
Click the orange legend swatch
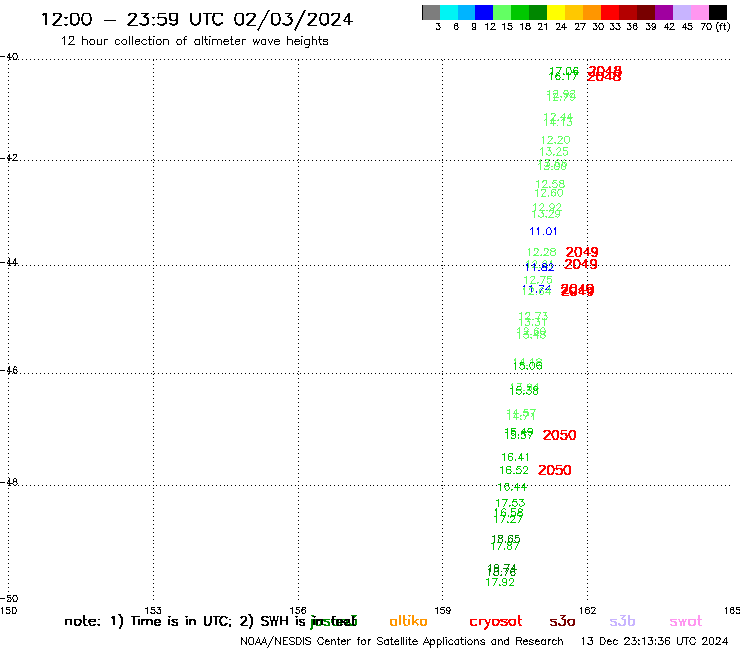(592, 12)
